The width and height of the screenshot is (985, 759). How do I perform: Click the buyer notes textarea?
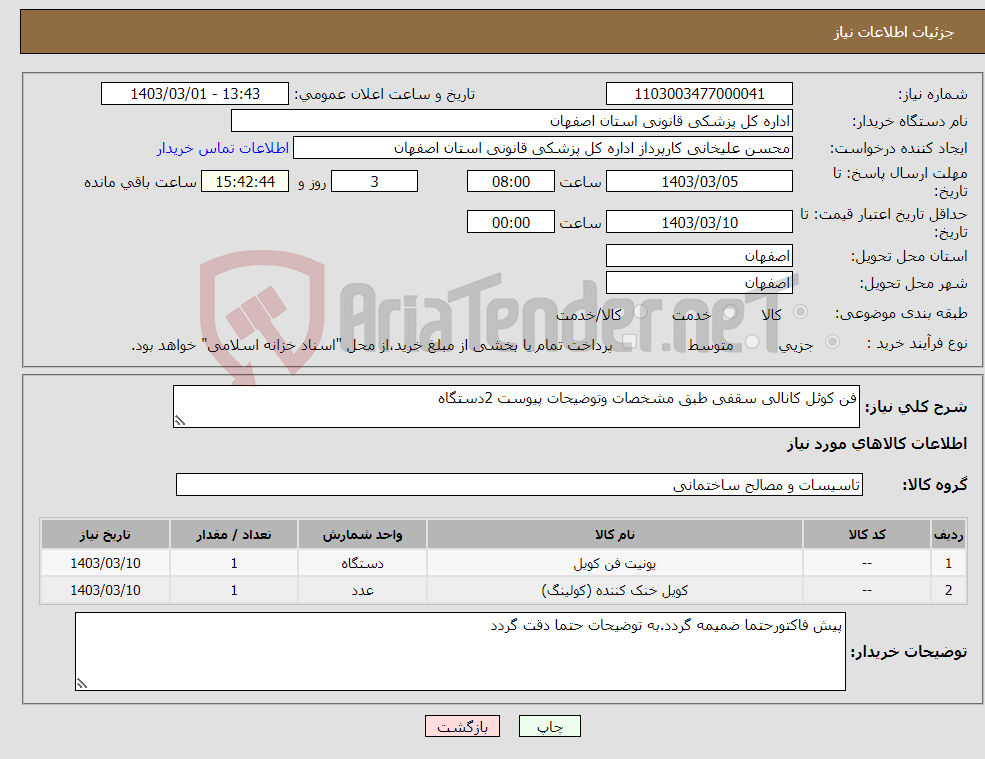click(460, 652)
